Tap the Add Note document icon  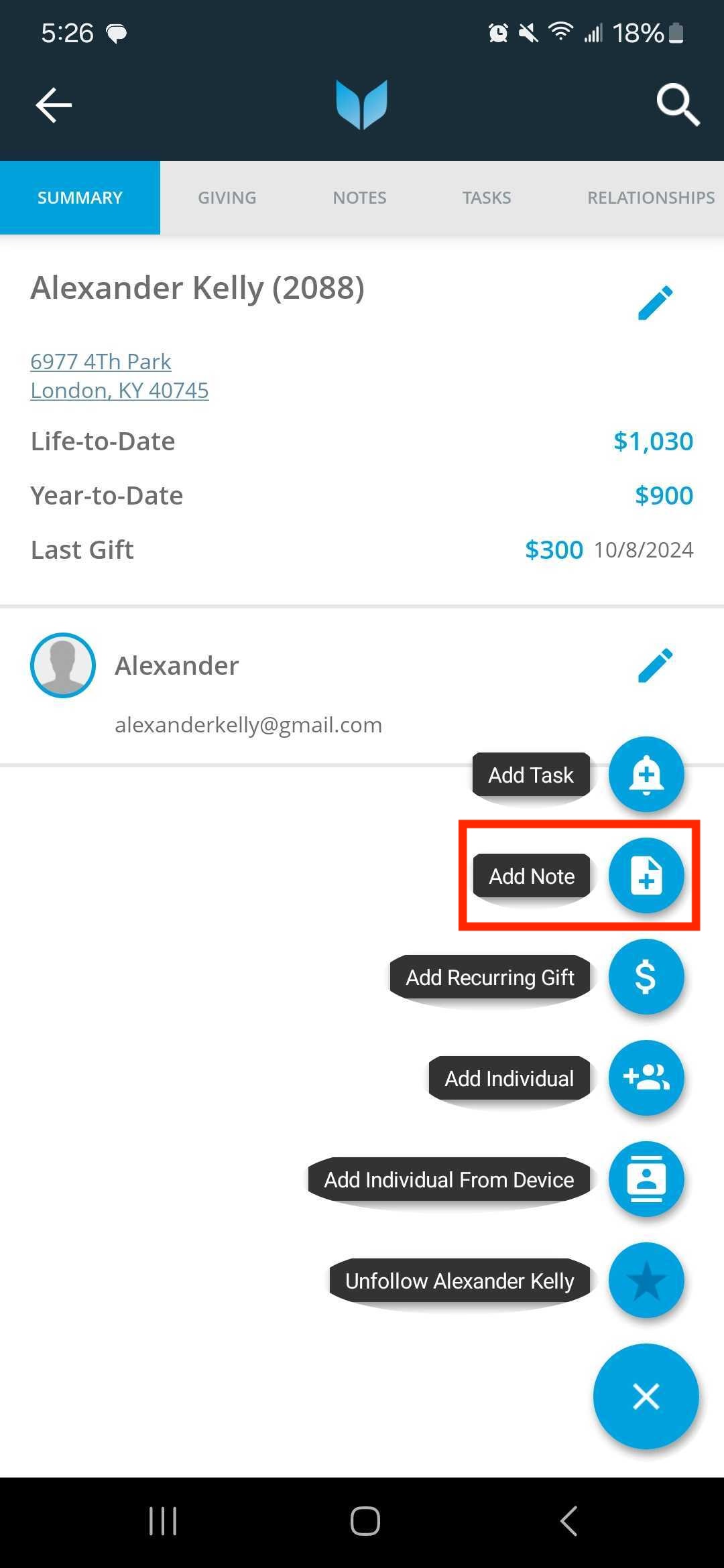pos(646,876)
